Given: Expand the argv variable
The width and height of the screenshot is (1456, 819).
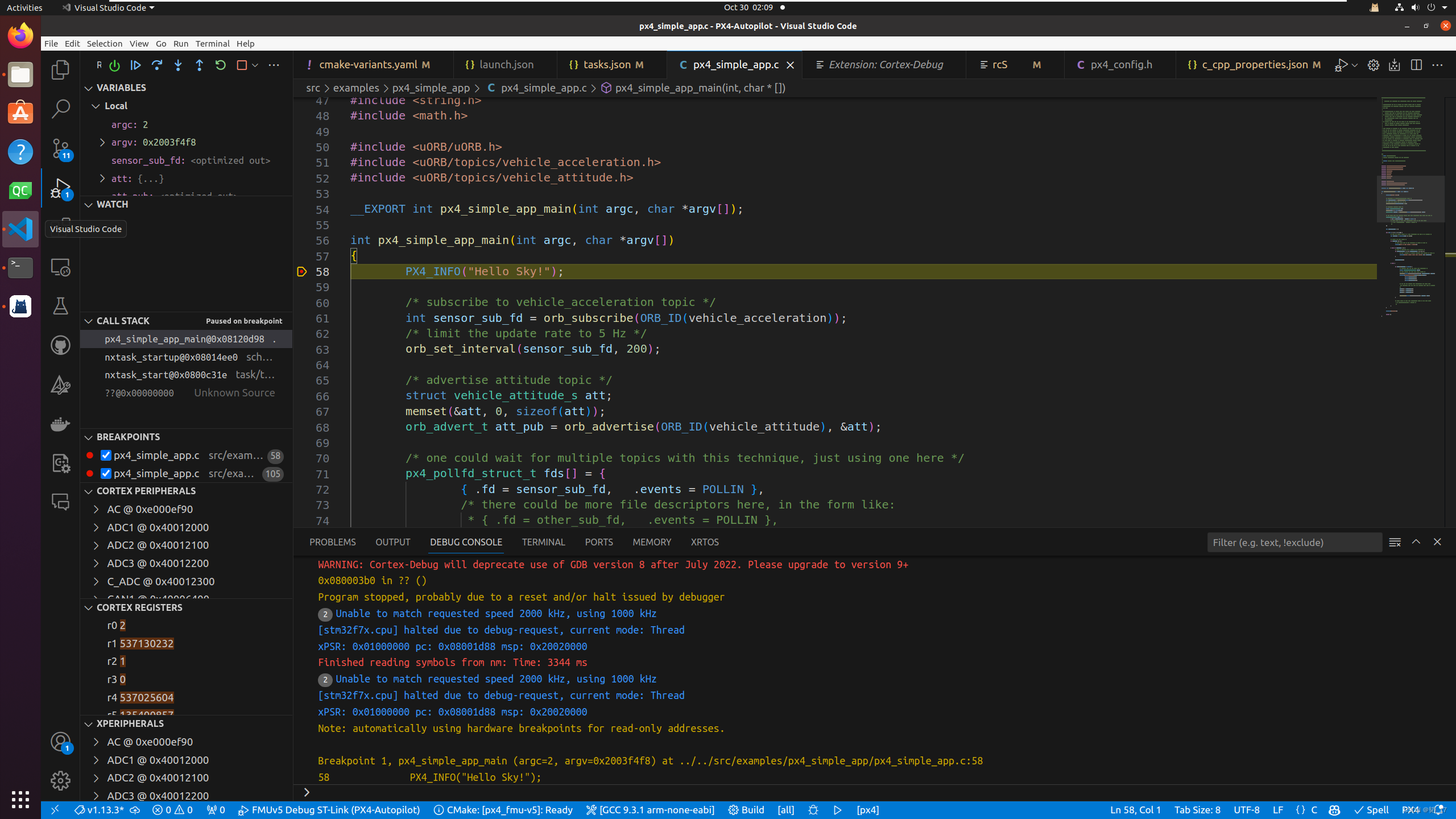Looking at the screenshot, I should click(102, 142).
